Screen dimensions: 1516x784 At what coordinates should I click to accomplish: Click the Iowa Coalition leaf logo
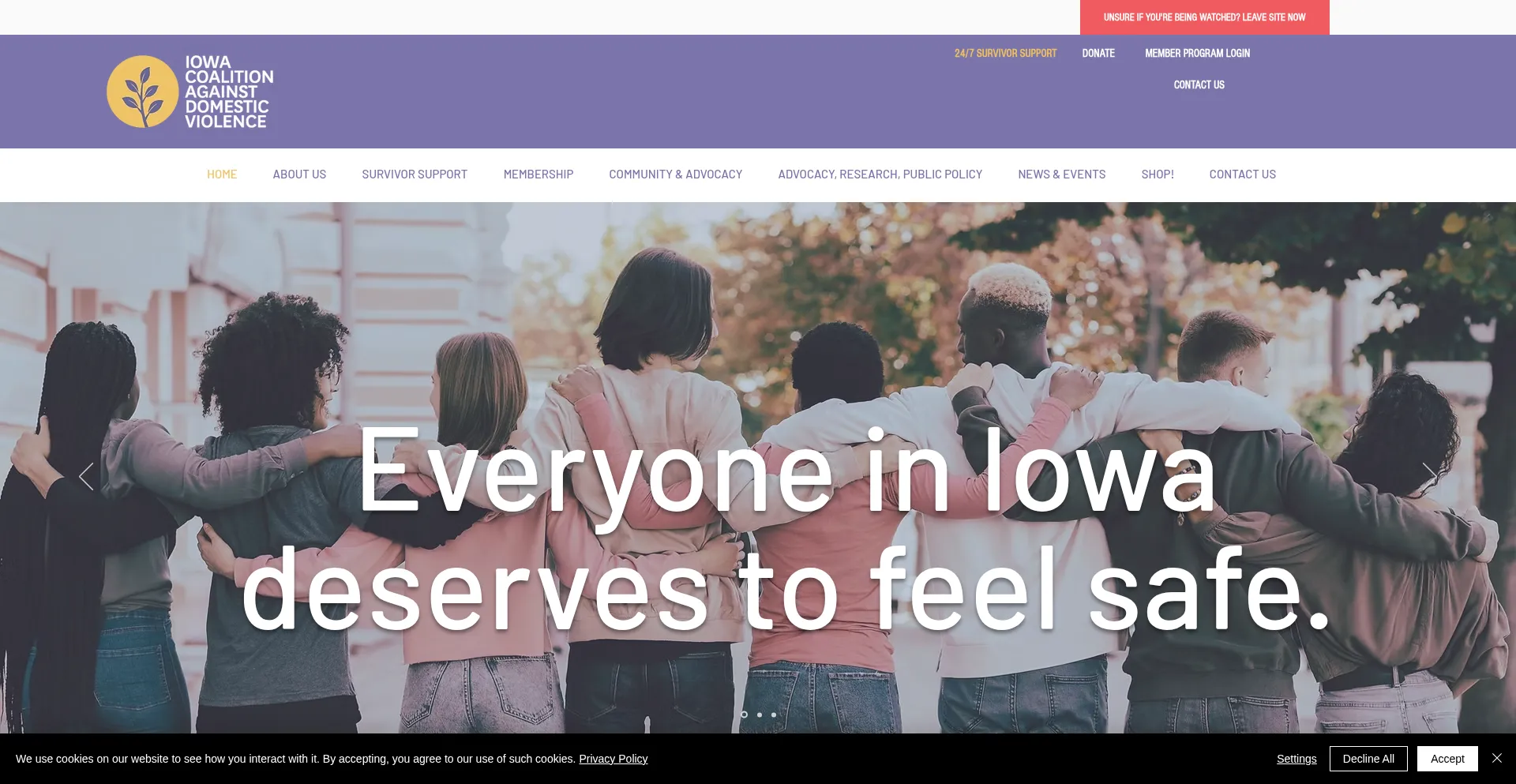(x=143, y=92)
